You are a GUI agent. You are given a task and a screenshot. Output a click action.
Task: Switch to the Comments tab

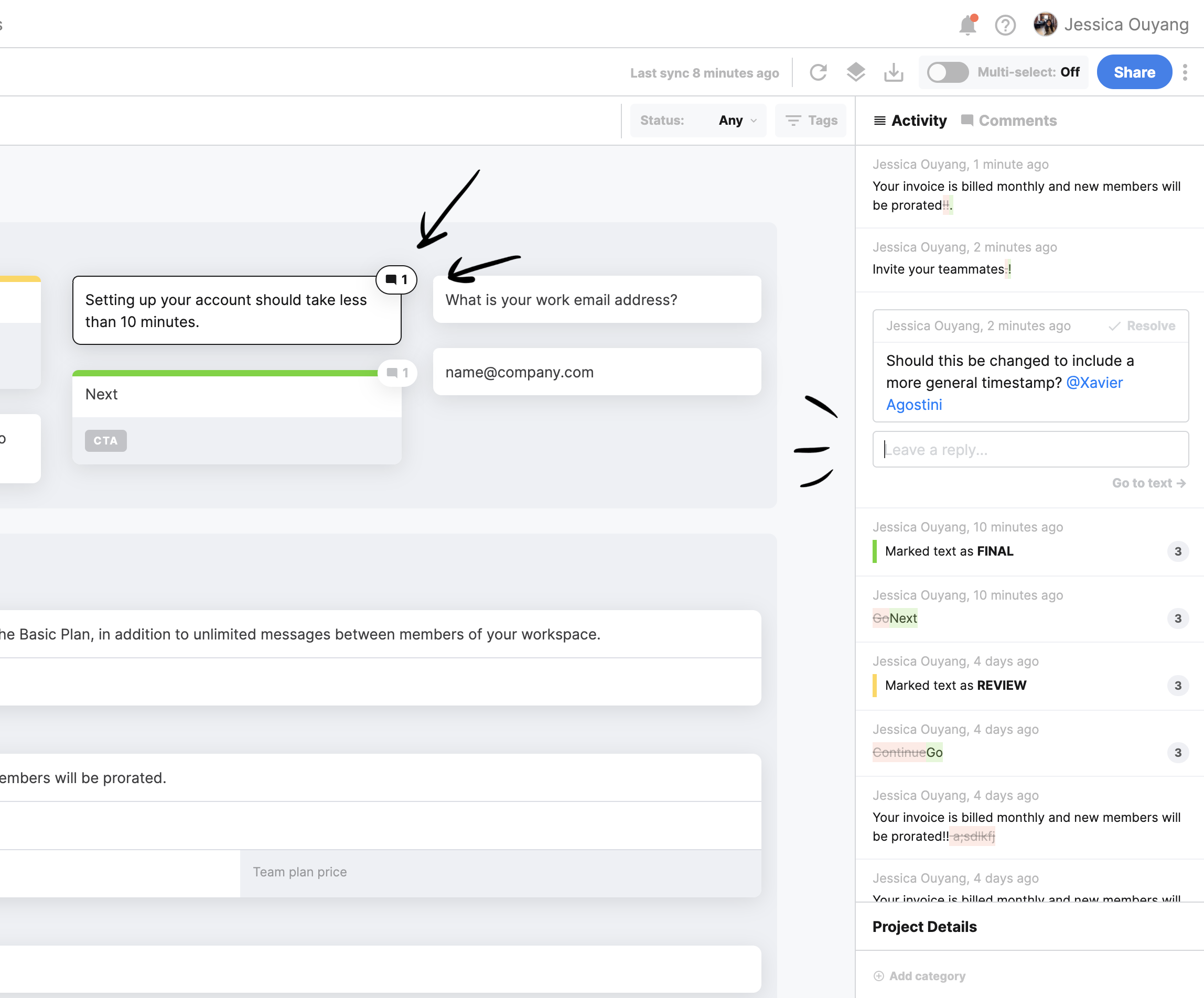[1009, 121]
